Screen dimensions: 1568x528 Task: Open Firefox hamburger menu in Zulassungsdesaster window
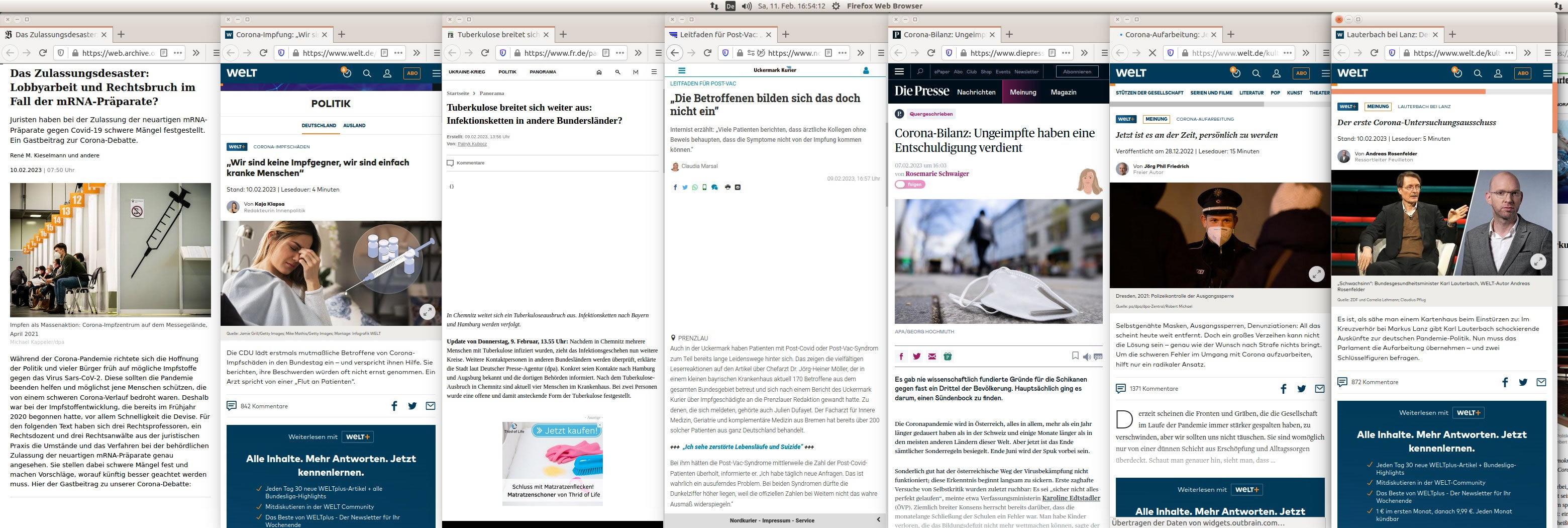(x=216, y=53)
